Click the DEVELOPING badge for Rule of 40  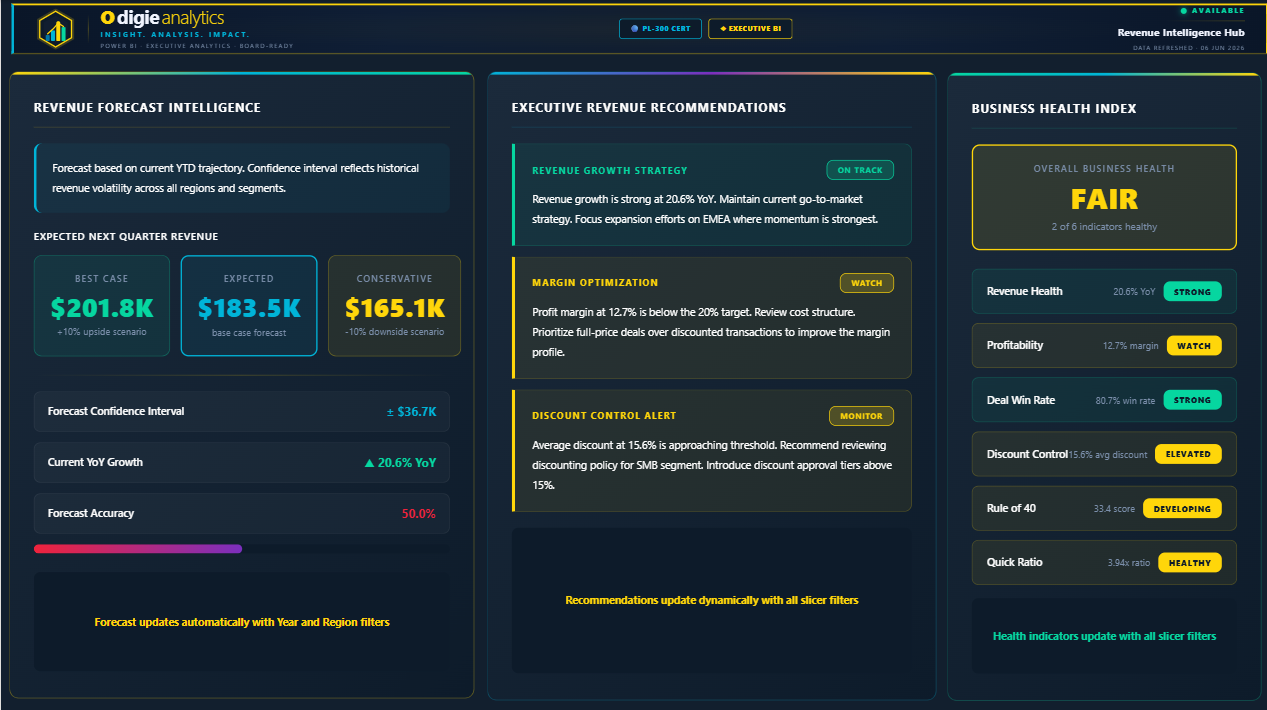[x=1182, y=508]
